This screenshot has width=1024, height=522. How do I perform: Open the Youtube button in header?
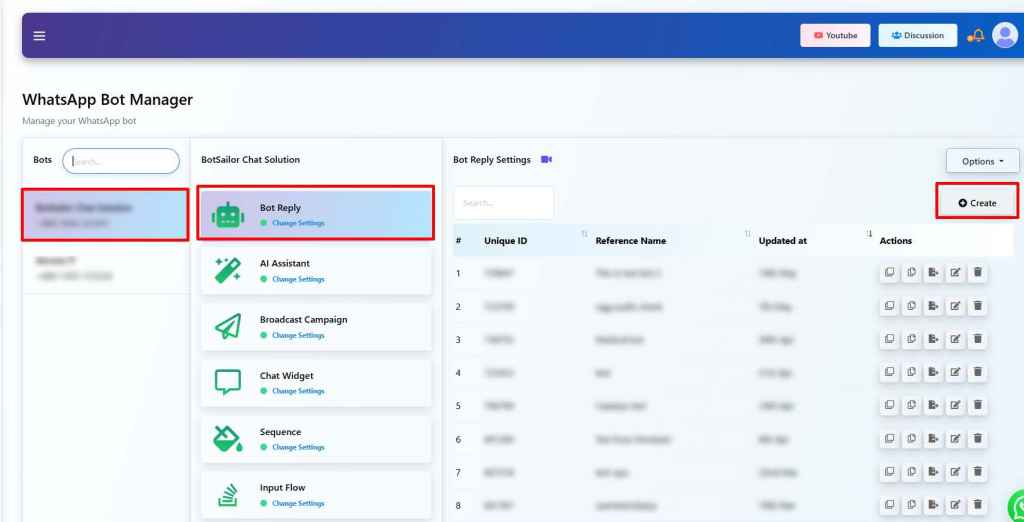click(835, 36)
